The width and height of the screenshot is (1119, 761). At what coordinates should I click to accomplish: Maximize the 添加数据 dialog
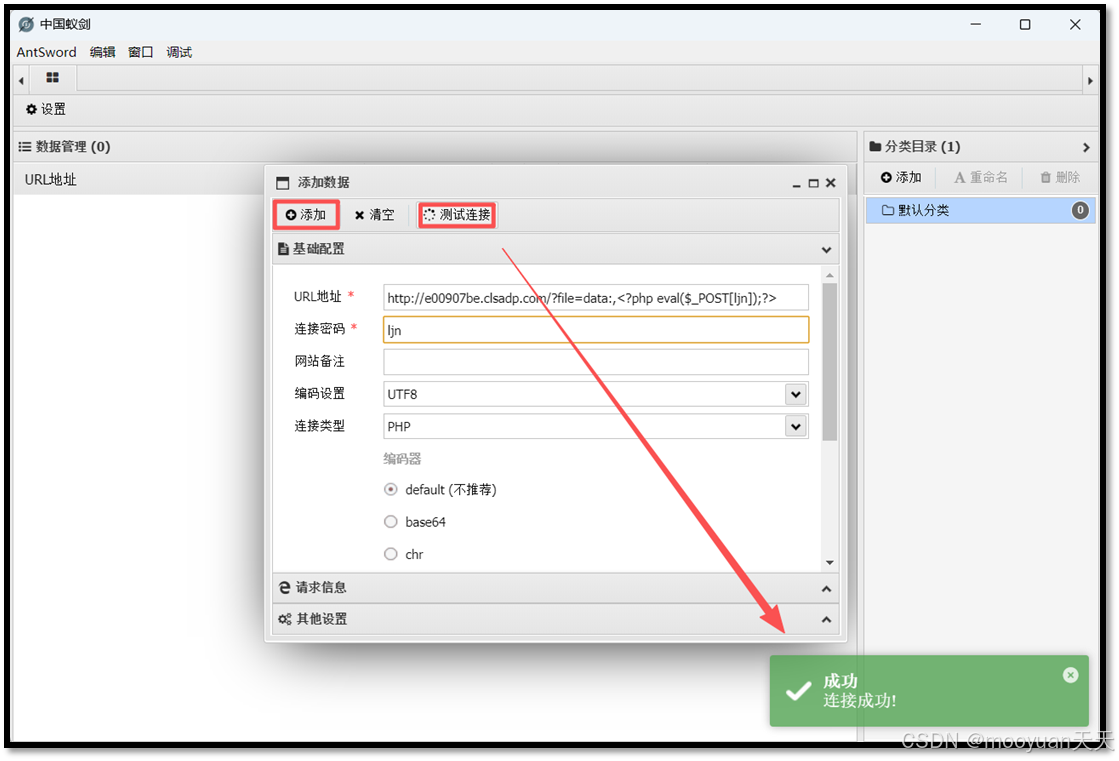(814, 183)
